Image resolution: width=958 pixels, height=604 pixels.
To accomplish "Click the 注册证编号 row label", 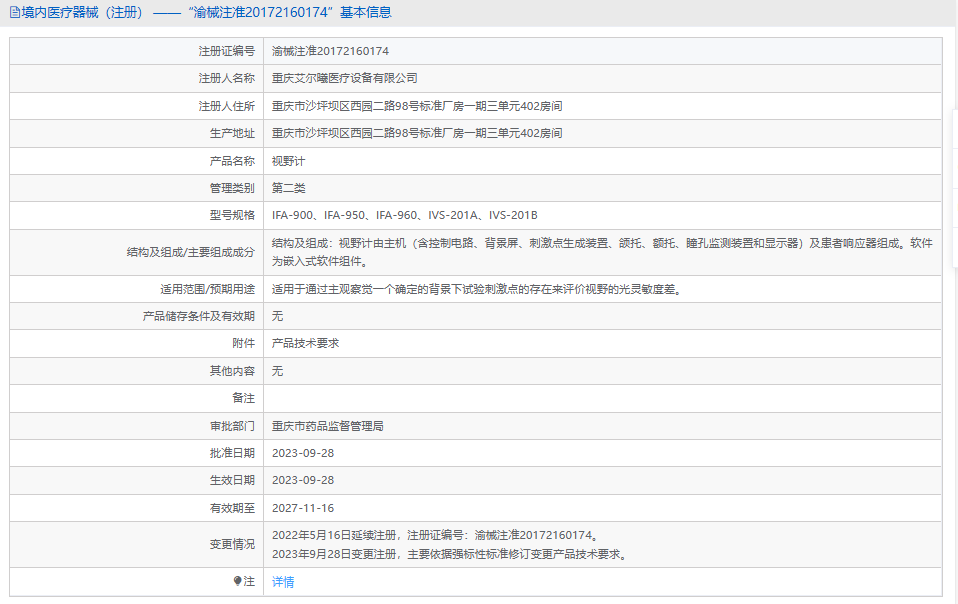I will (226, 51).
